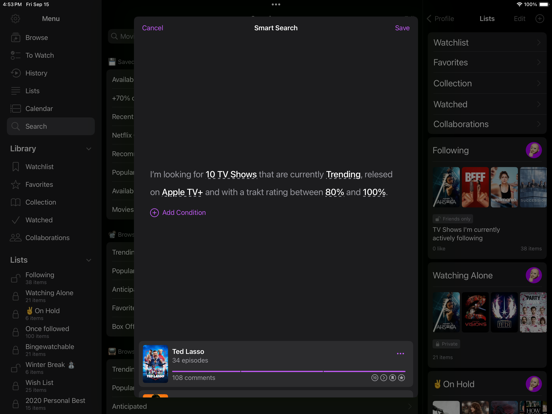Image resolution: width=552 pixels, height=414 pixels.
Task: Add a new list with plus icon
Action: click(539, 19)
